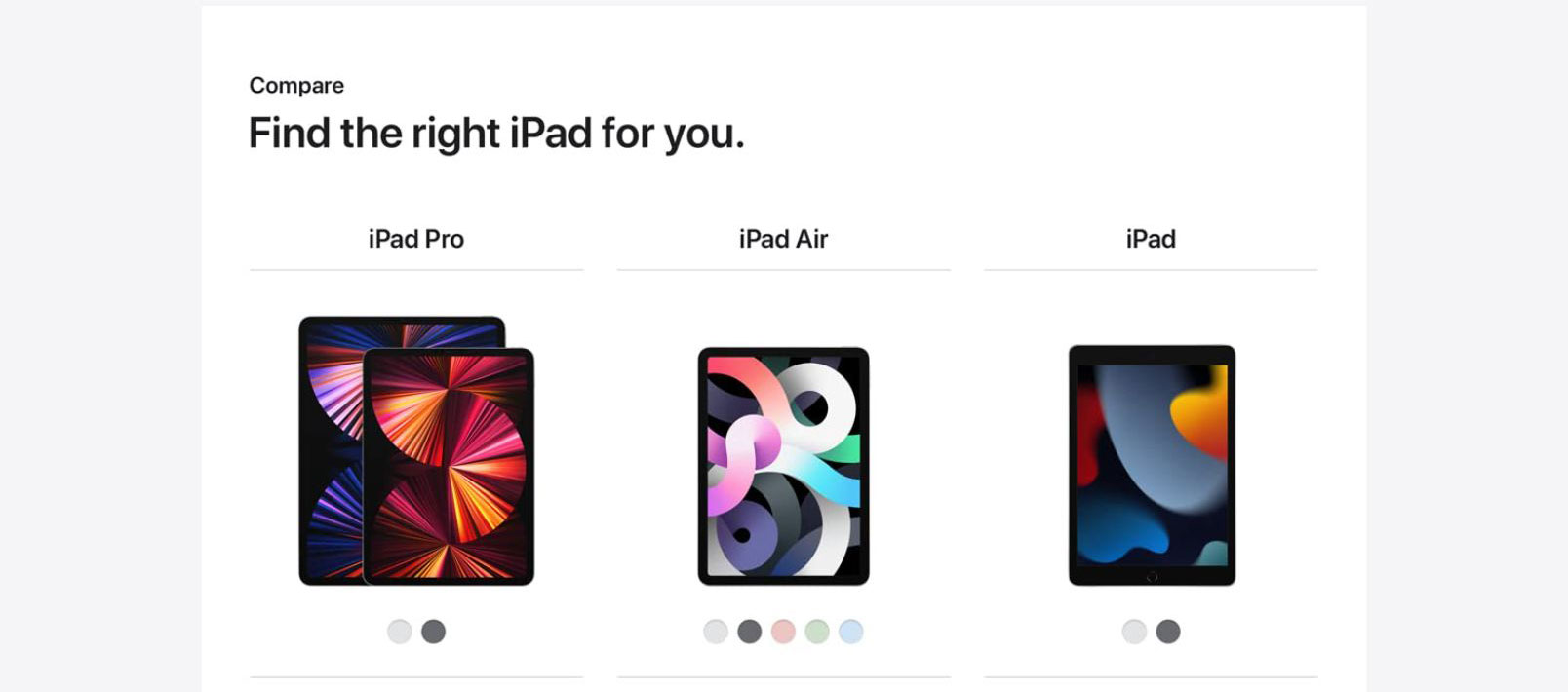
Task: Click the front smaller iPad Pro image
Action: (449, 466)
